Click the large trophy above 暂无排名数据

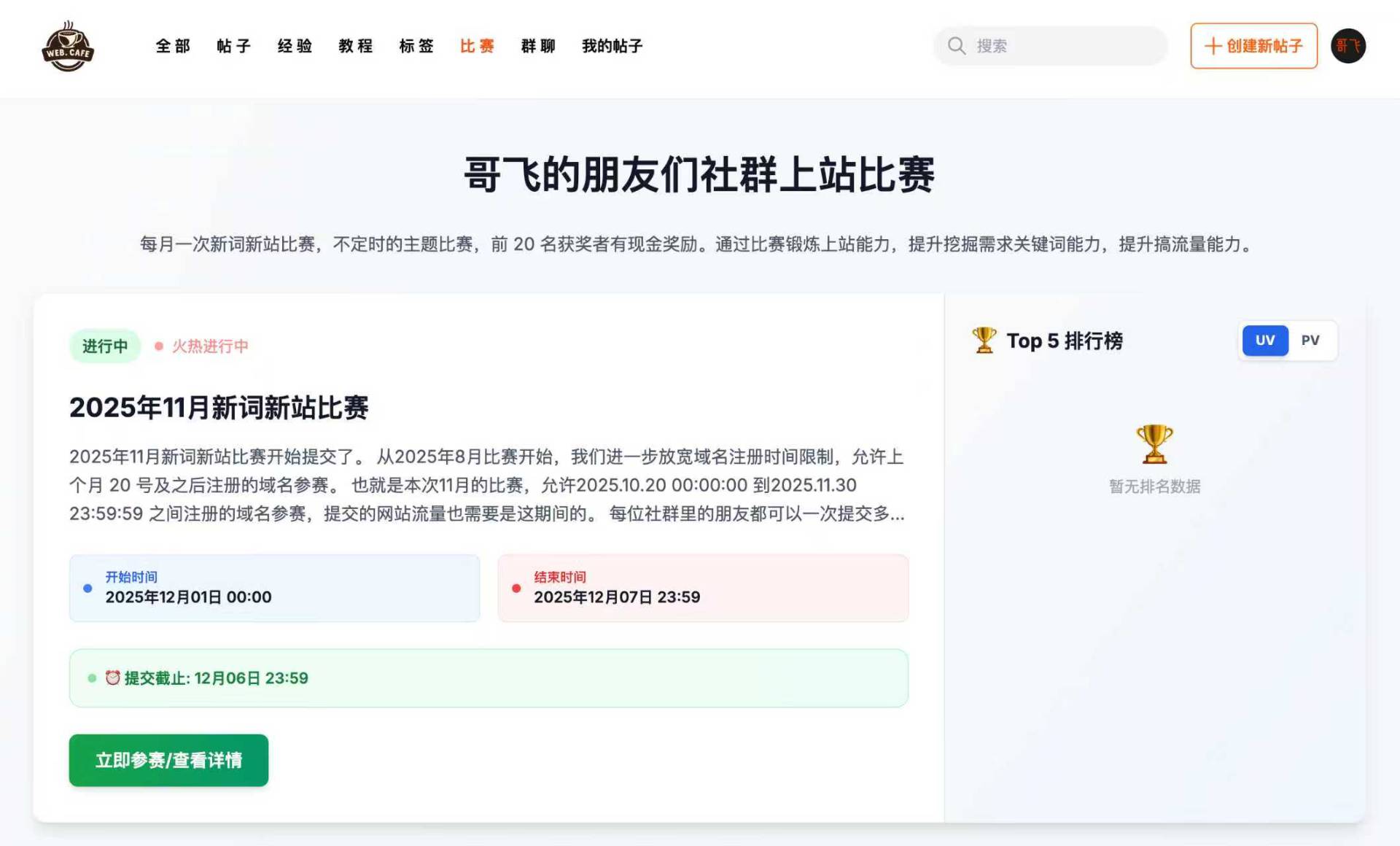(1154, 444)
